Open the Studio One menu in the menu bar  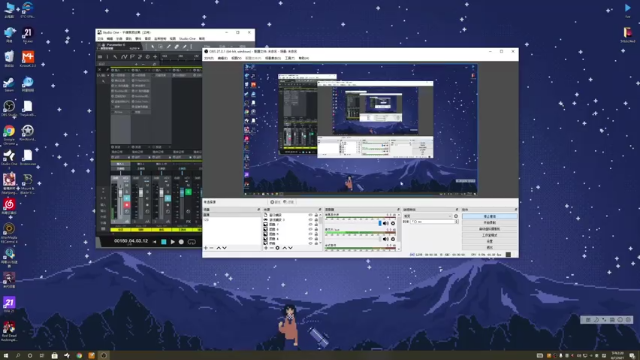187,39
